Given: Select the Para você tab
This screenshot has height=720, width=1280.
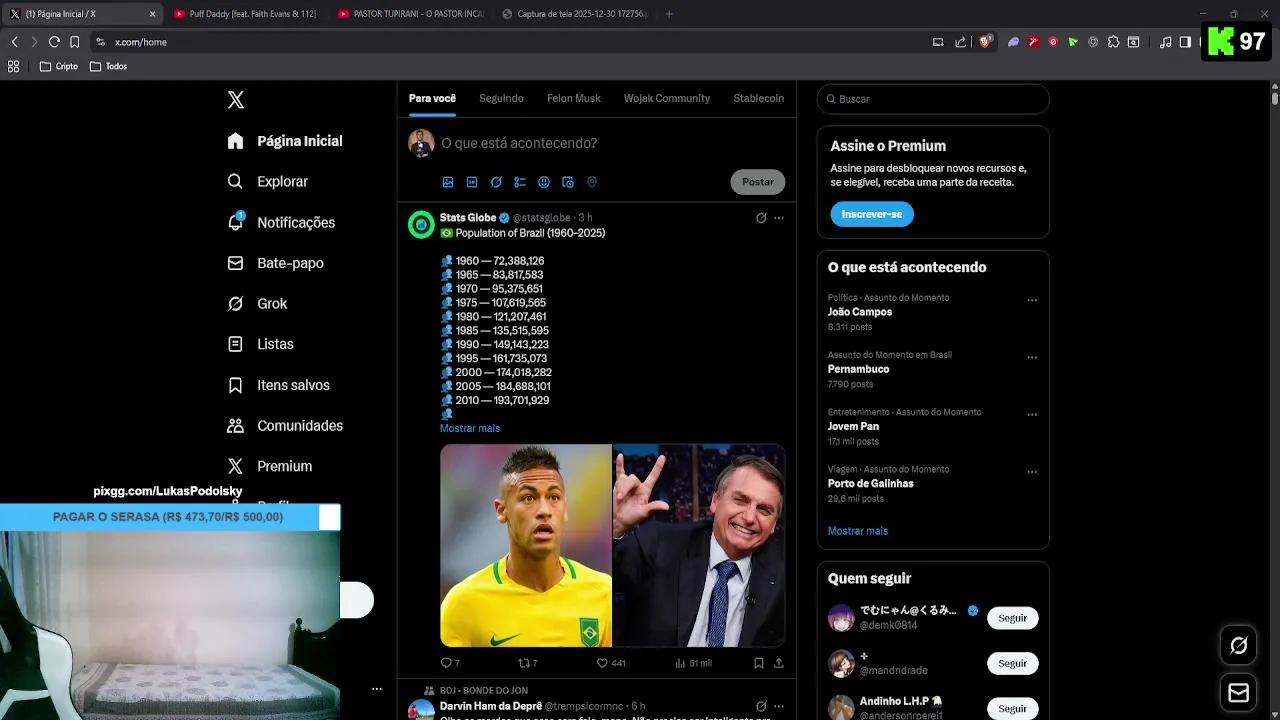Looking at the screenshot, I should pos(432,98).
